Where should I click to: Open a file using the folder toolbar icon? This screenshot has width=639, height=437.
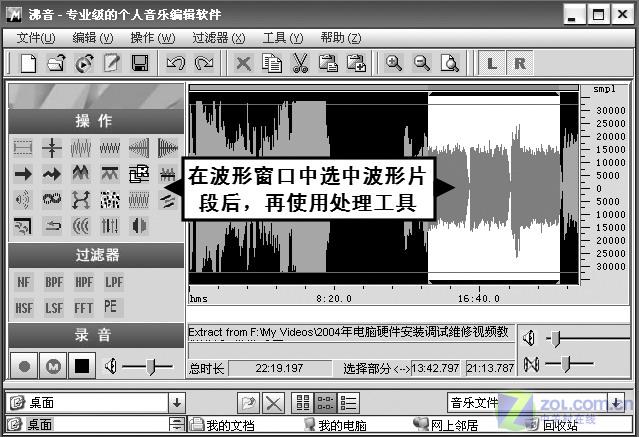click(56, 63)
